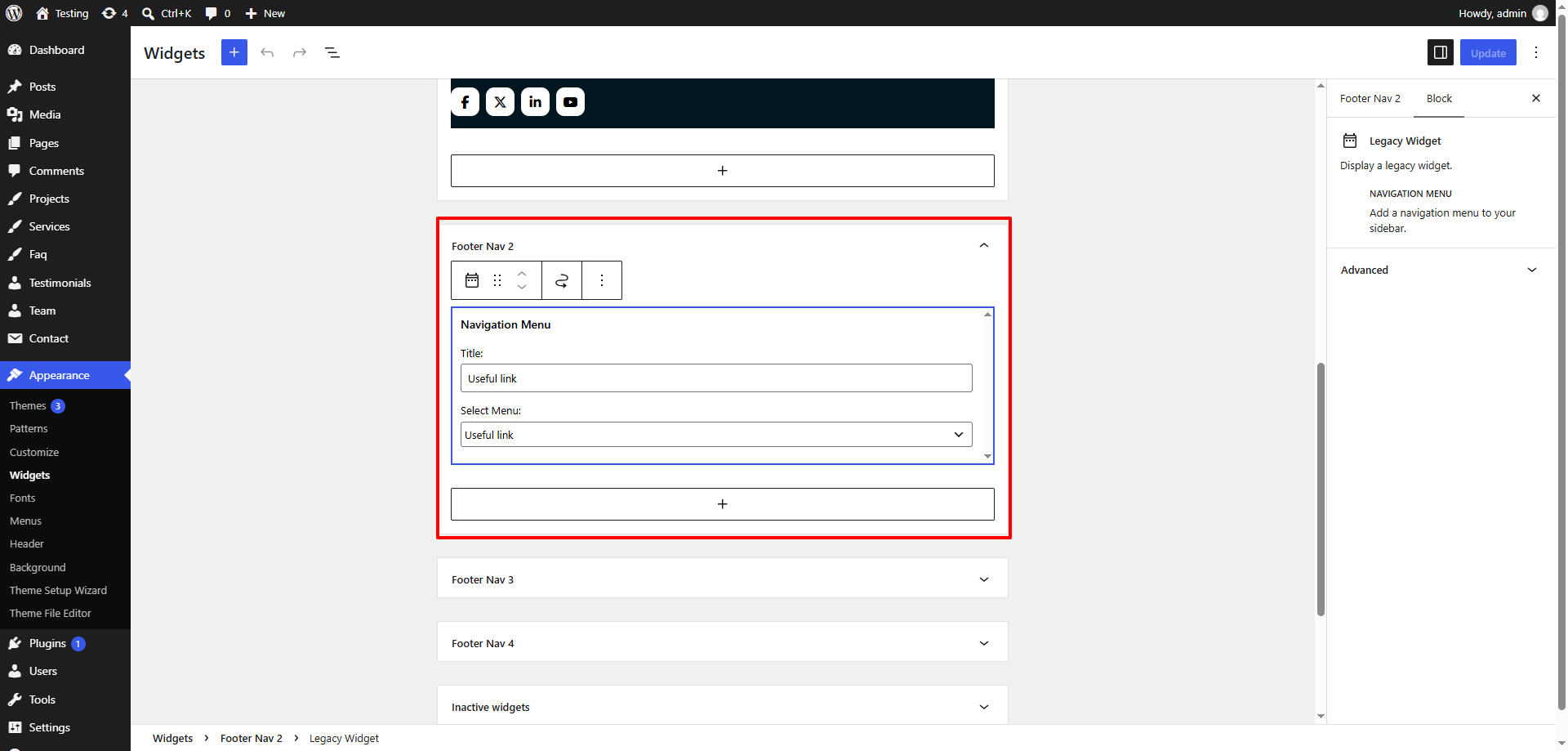Expand the Advanced panel

coord(1441,270)
